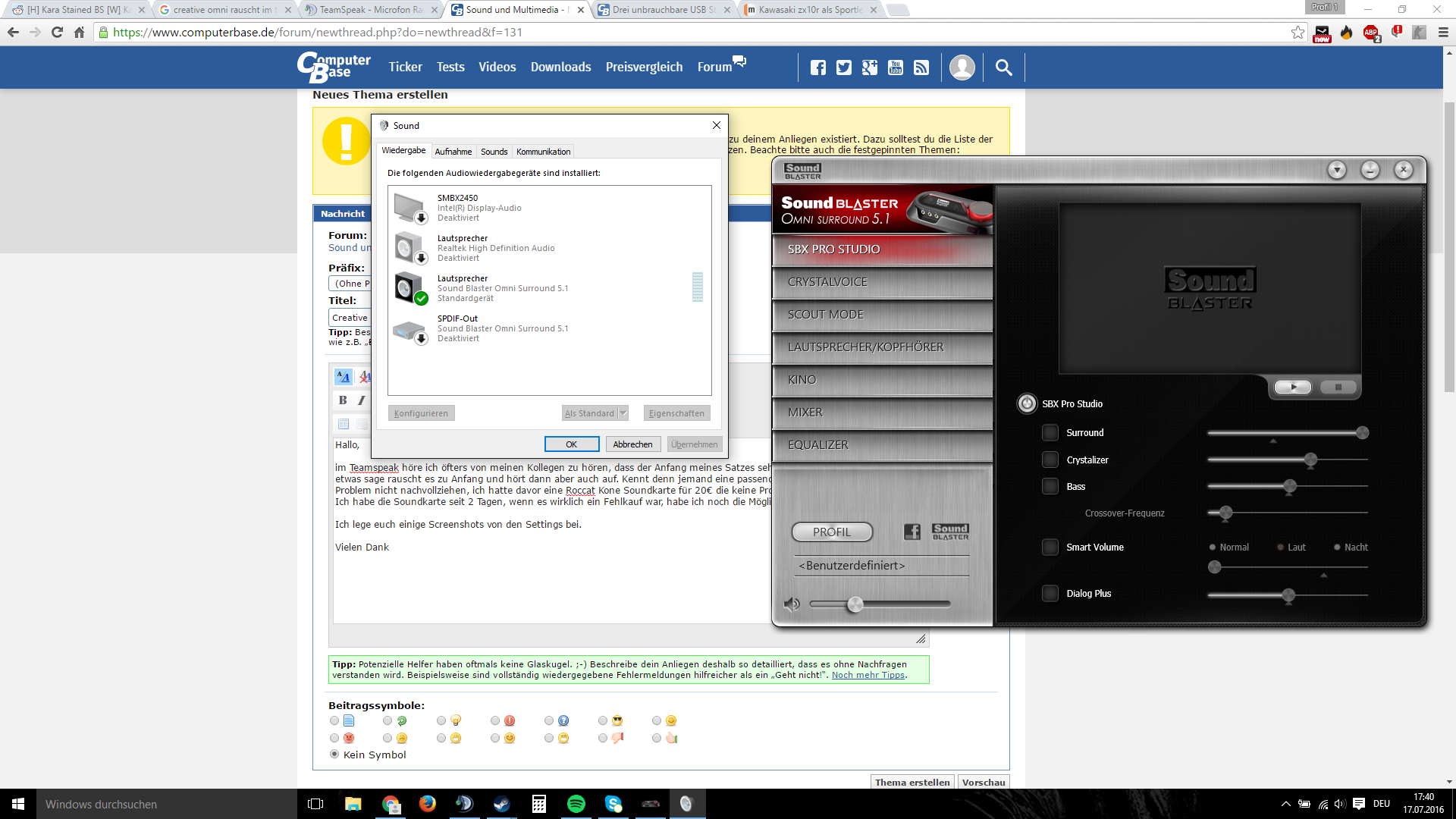The image size is (1456, 819).
Task: Open the ComputerBase Facebook page icon
Action: (817, 67)
